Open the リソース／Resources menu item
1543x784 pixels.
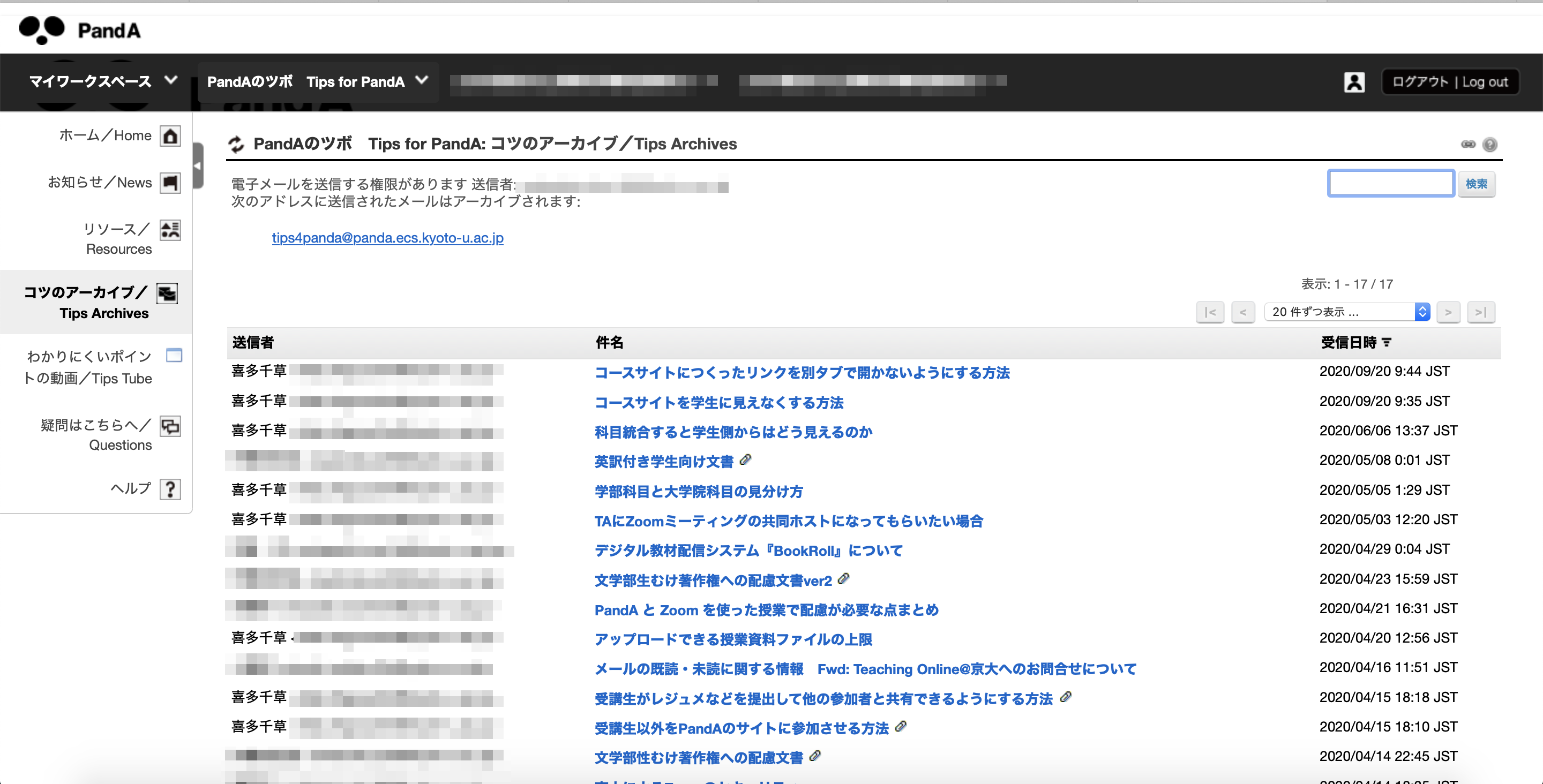118,238
